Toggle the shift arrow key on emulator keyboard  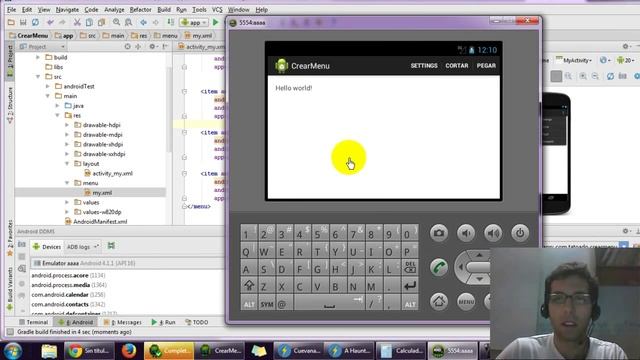click(249, 285)
